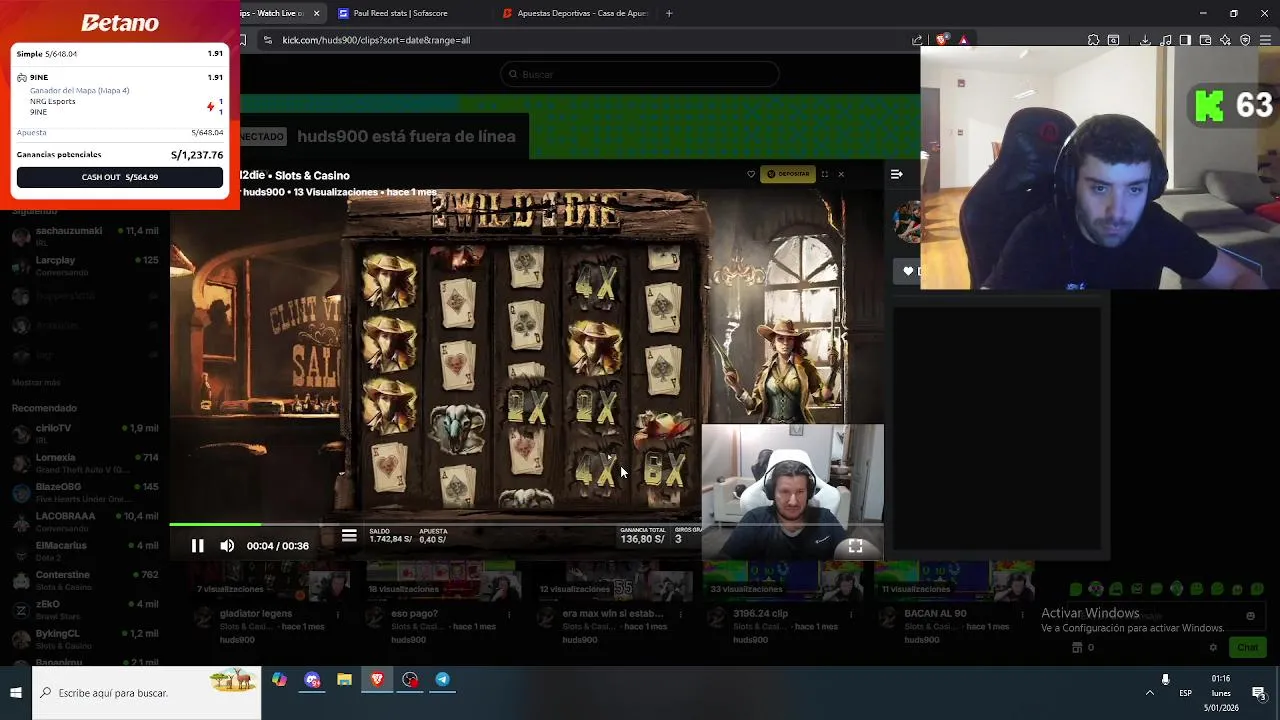
Task: Open Leo AI sparkle icon in toolbar
Action: point(1225,40)
